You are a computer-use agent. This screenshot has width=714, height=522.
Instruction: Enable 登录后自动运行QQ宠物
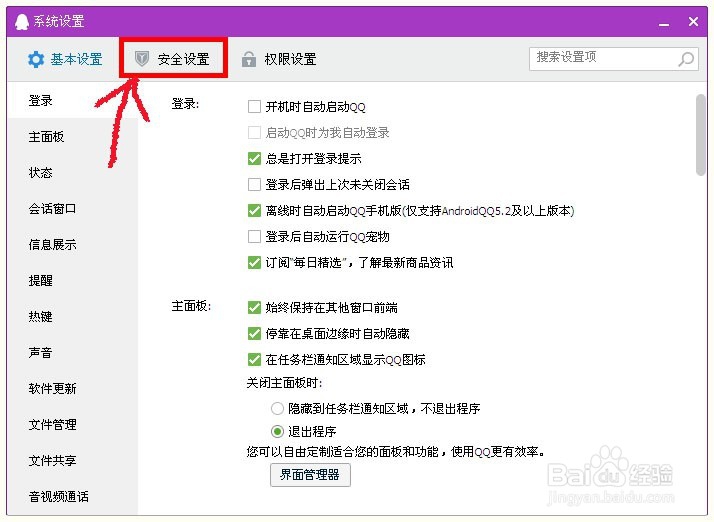tap(254, 236)
